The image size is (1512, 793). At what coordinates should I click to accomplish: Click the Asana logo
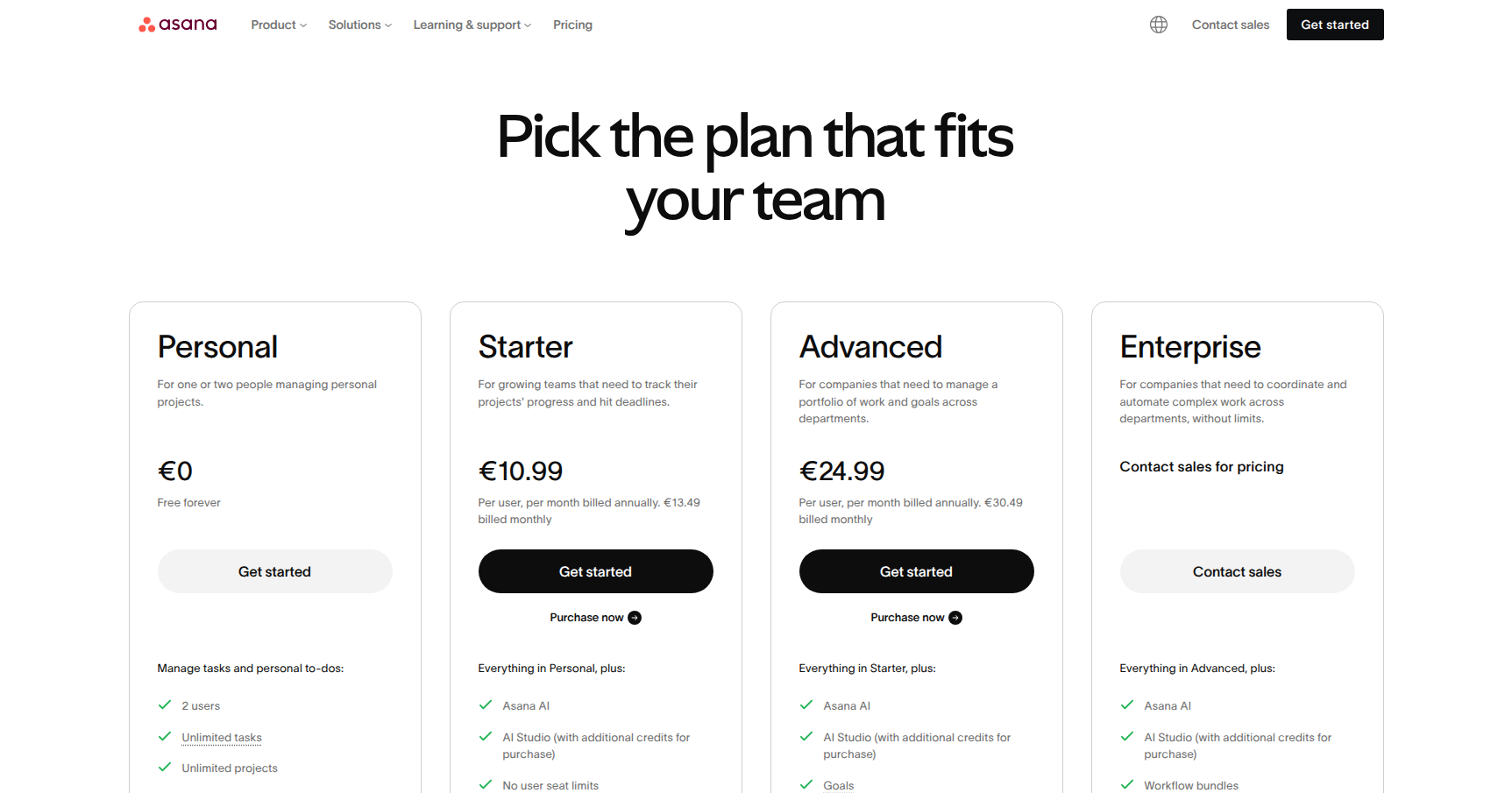[x=178, y=25]
